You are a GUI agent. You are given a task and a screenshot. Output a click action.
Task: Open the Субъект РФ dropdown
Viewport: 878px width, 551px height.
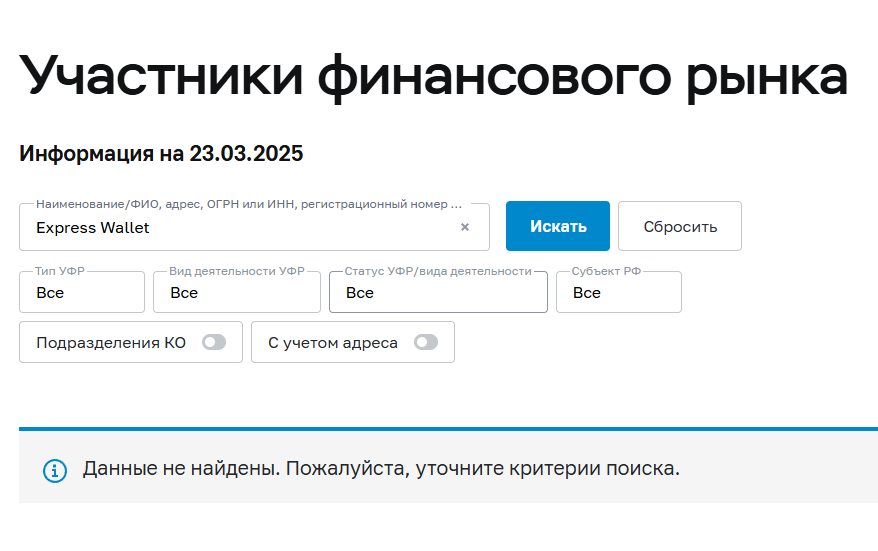[x=619, y=292]
